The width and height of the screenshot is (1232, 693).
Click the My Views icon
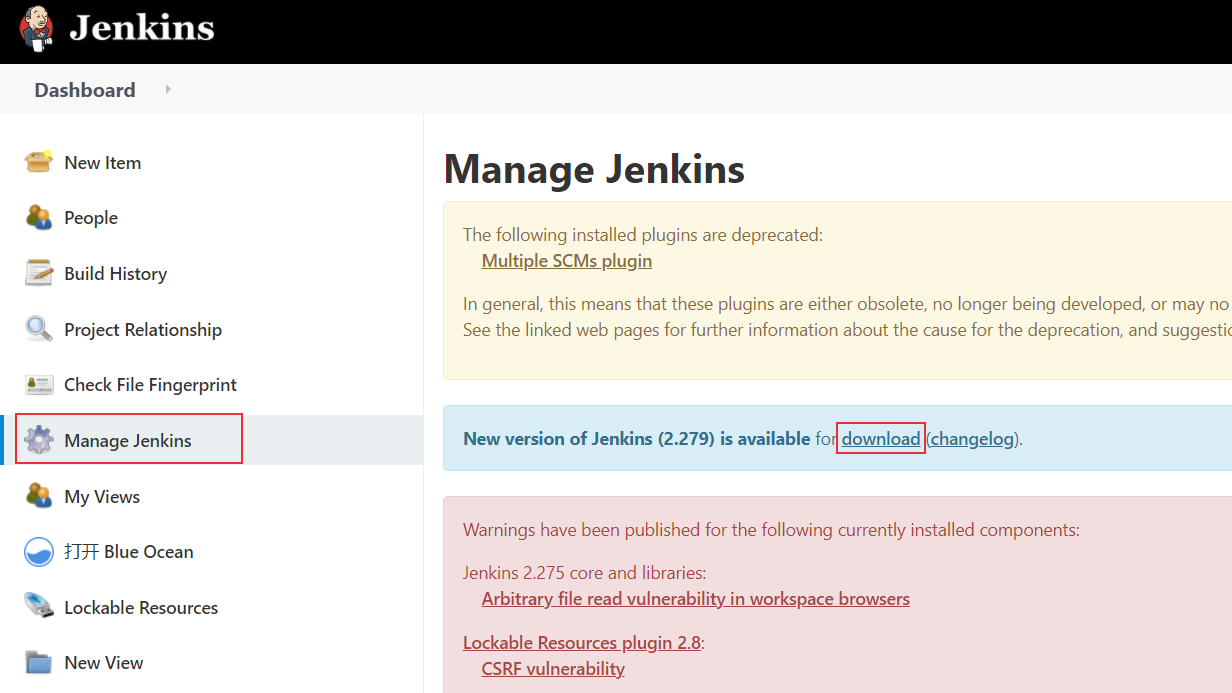click(39, 496)
